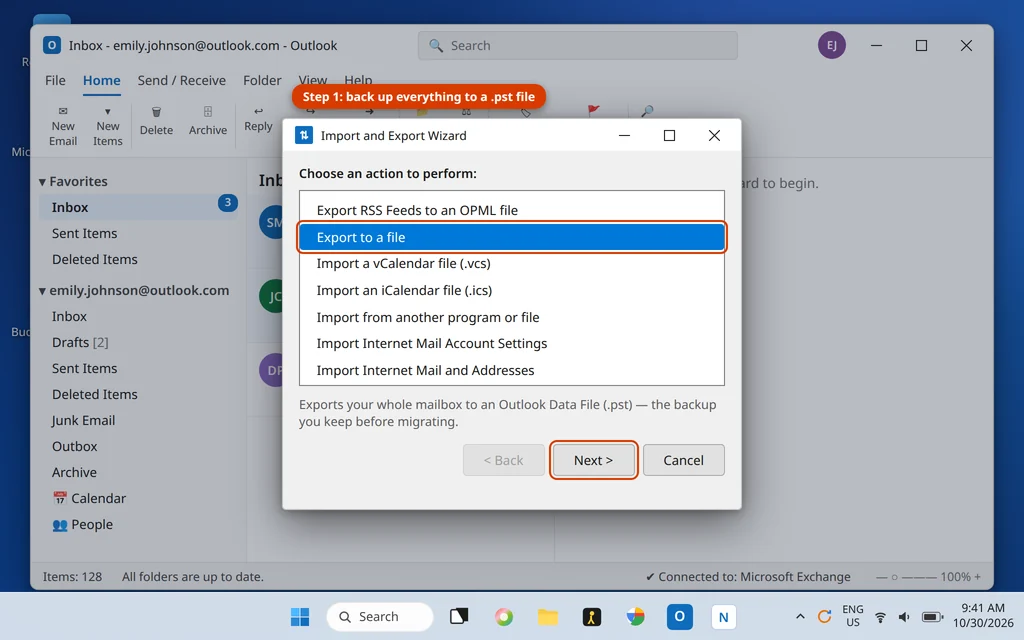The image size is (1024, 640).
Task: Open the Calendar folder in sidebar
Action: [89, 498]
